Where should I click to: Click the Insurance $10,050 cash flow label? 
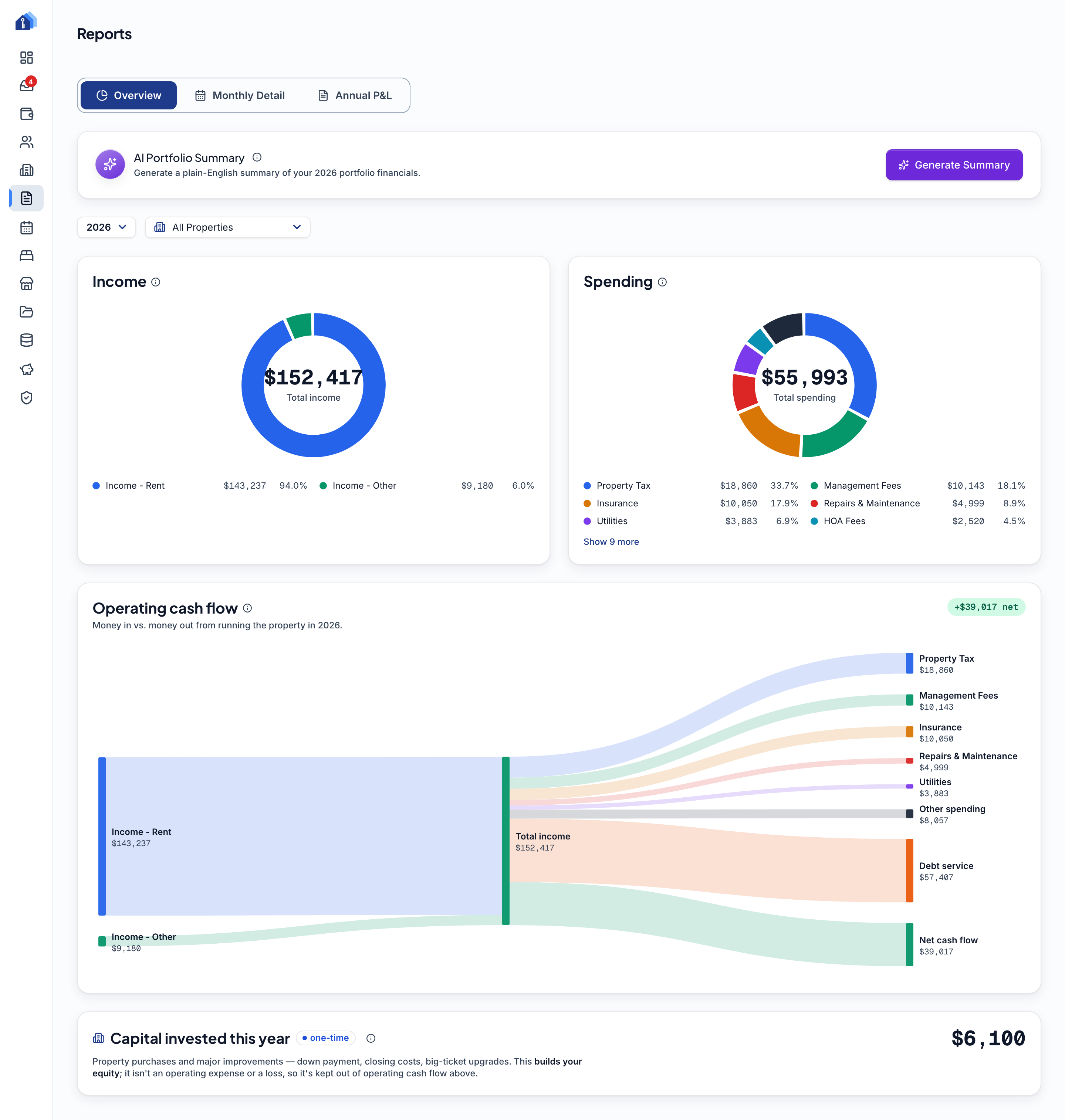[940, 733]
